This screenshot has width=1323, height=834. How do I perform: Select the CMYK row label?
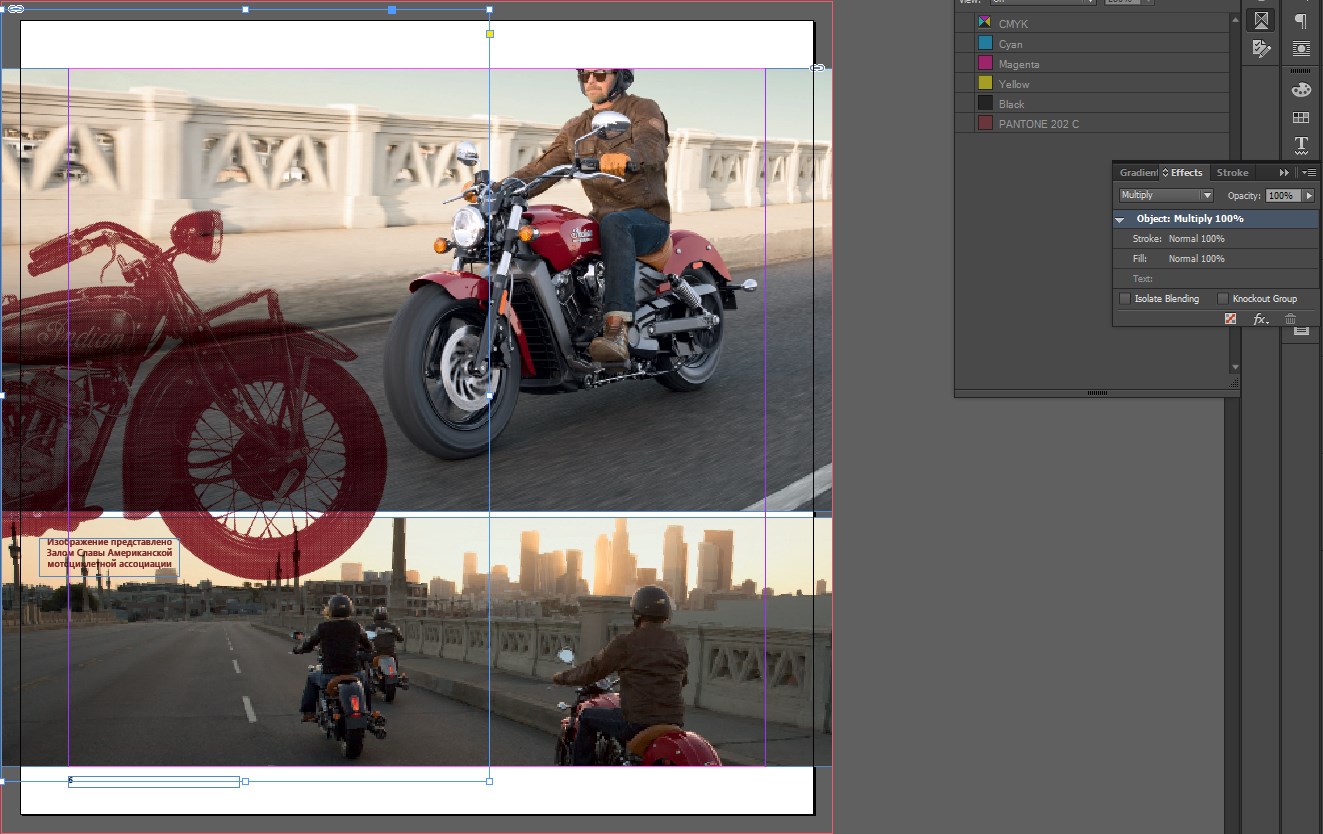pyautogui.click(x=1013, y=24)
